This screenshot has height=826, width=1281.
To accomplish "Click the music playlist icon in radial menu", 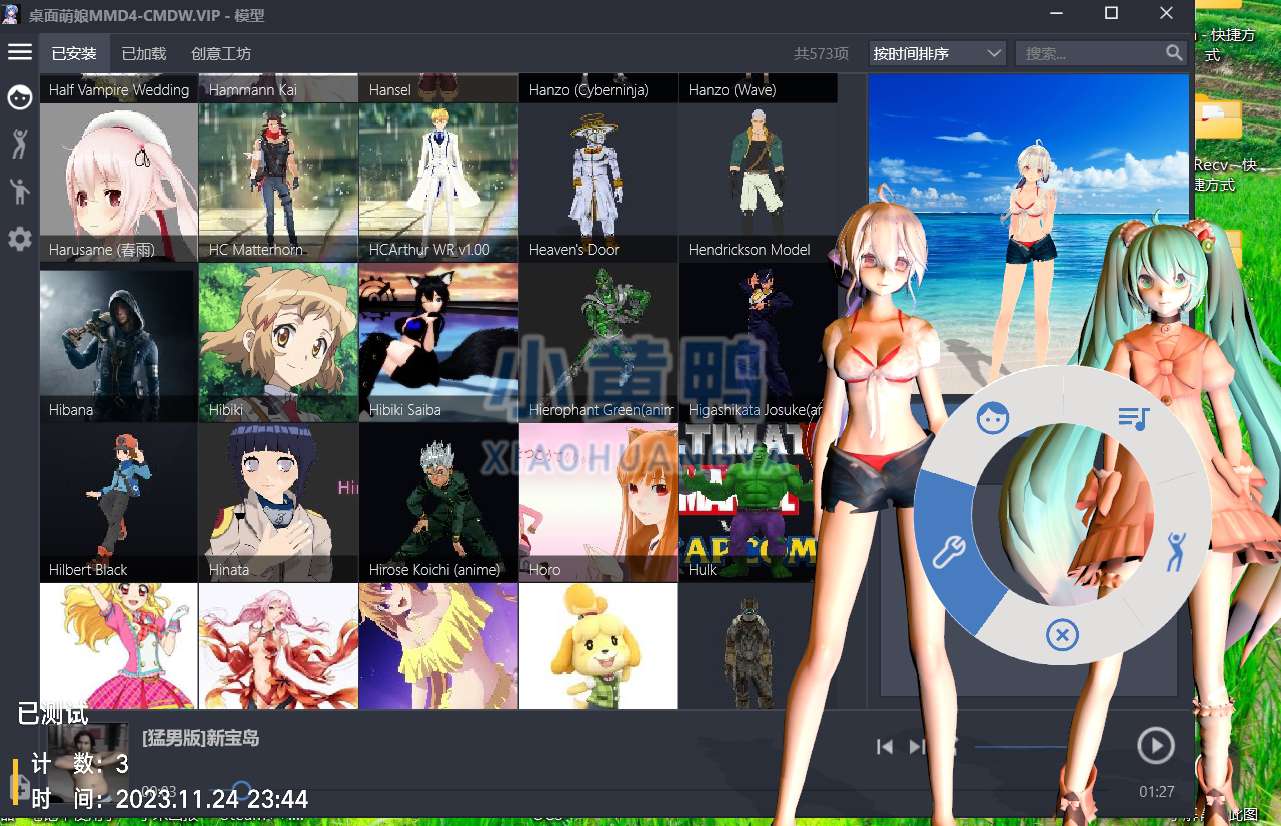I will point(1134,417).
